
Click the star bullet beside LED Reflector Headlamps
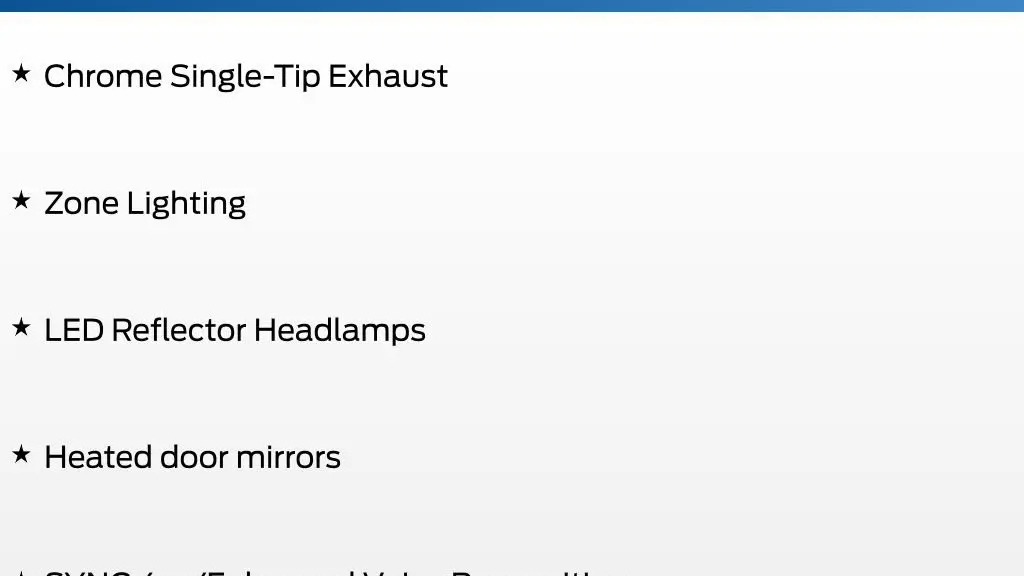point(21,327)
